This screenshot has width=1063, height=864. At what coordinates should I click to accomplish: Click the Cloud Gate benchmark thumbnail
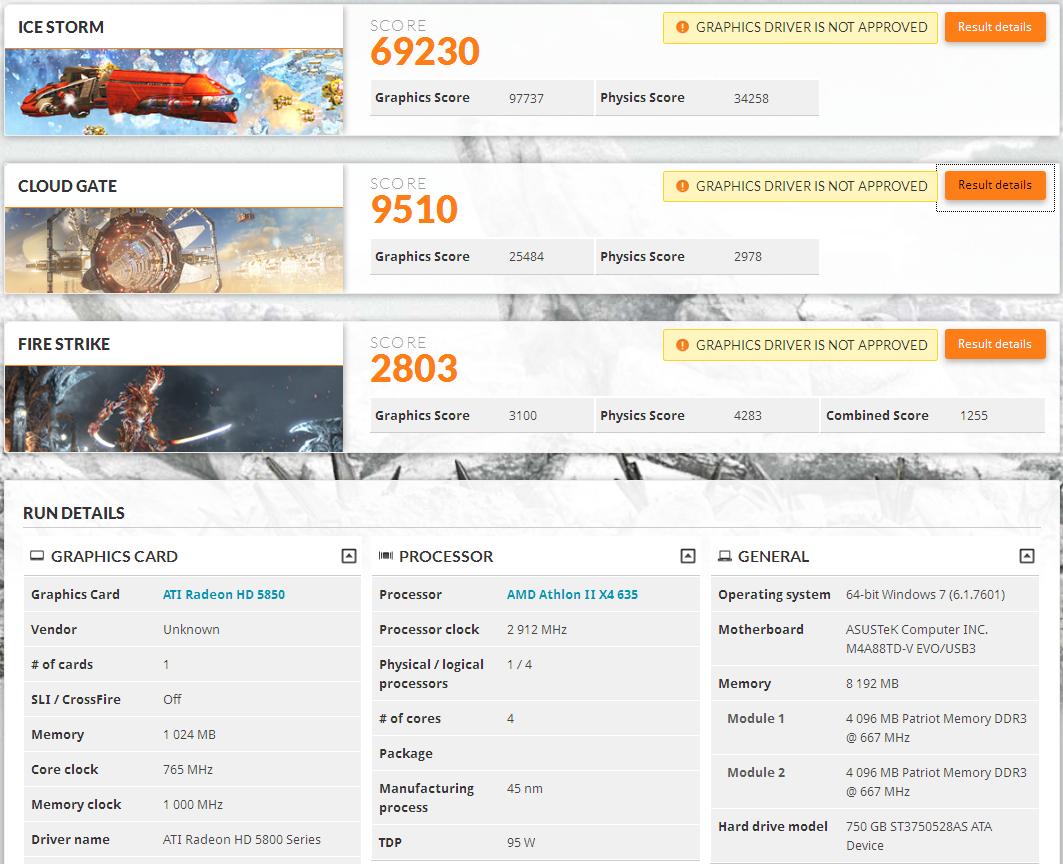(x=174, y=250)
